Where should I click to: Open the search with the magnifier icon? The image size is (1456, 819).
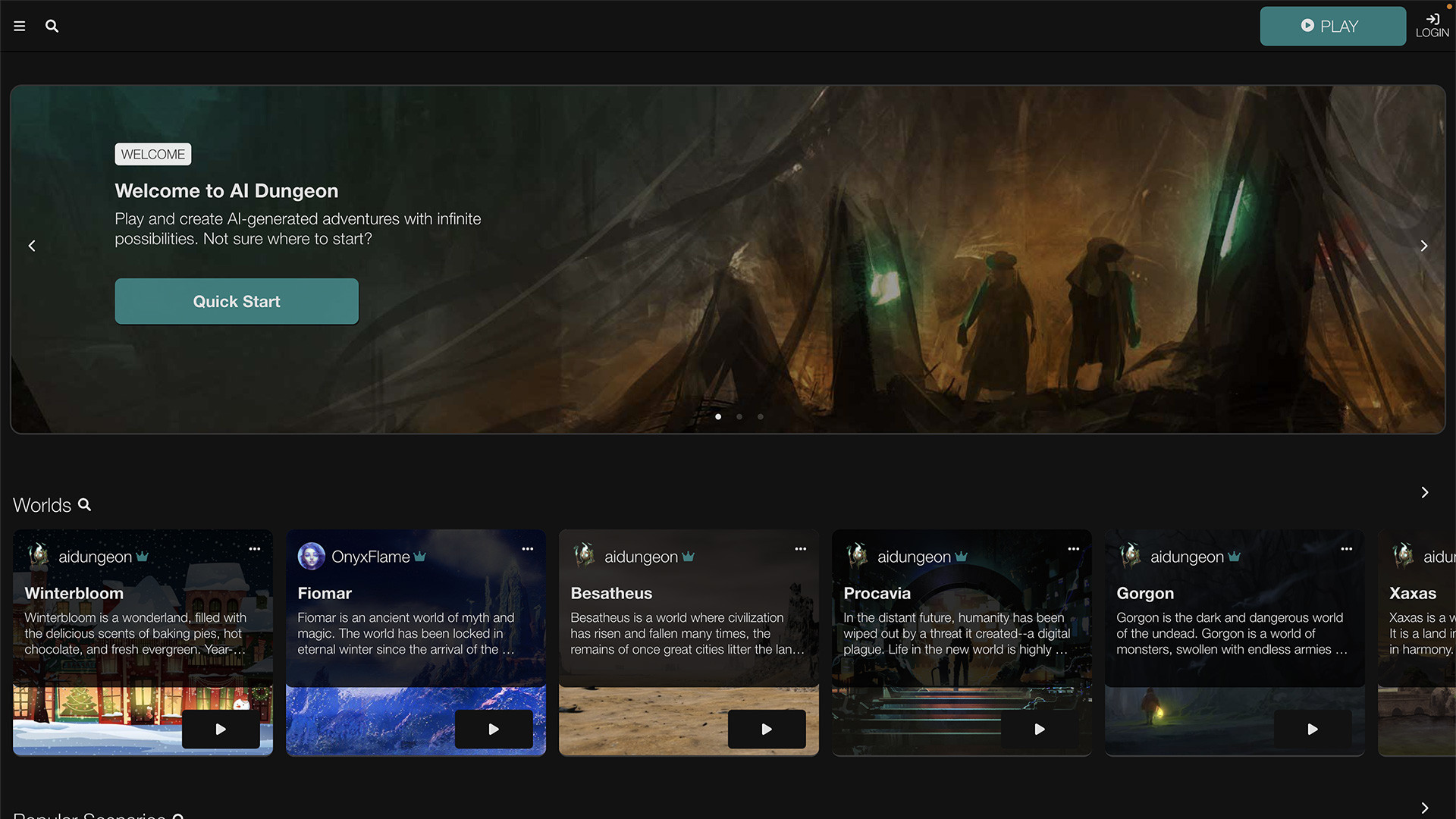click(x=52, y=26)
